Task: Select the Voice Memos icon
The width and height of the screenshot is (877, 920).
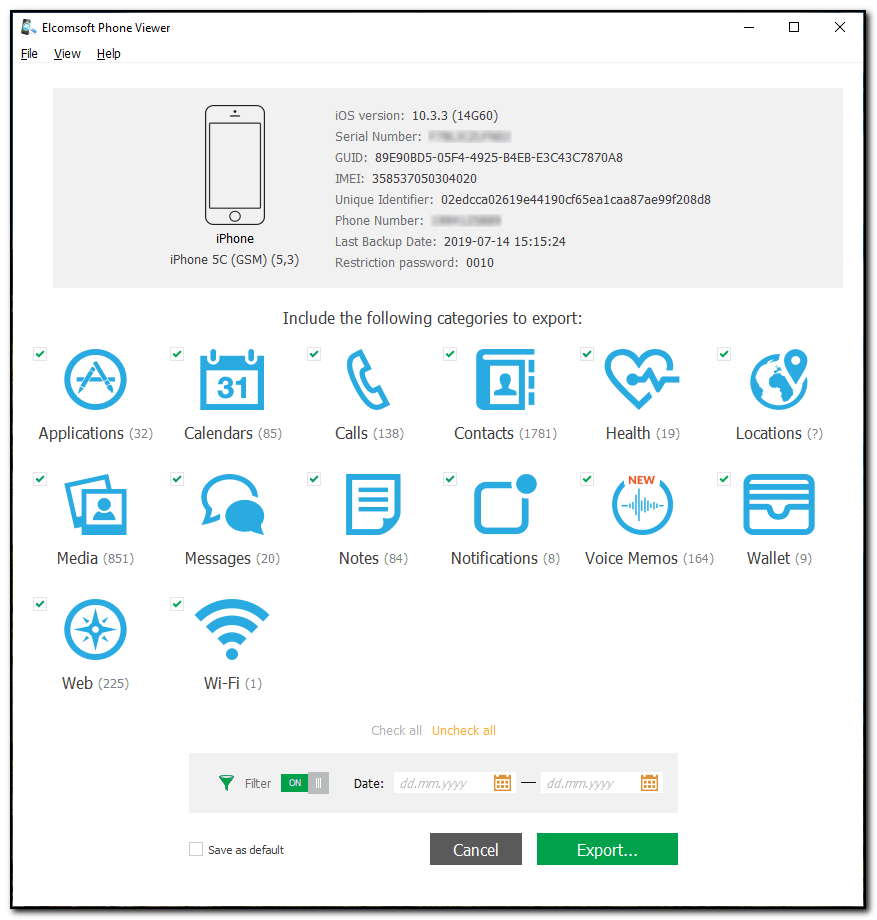Action: point(641,505)
